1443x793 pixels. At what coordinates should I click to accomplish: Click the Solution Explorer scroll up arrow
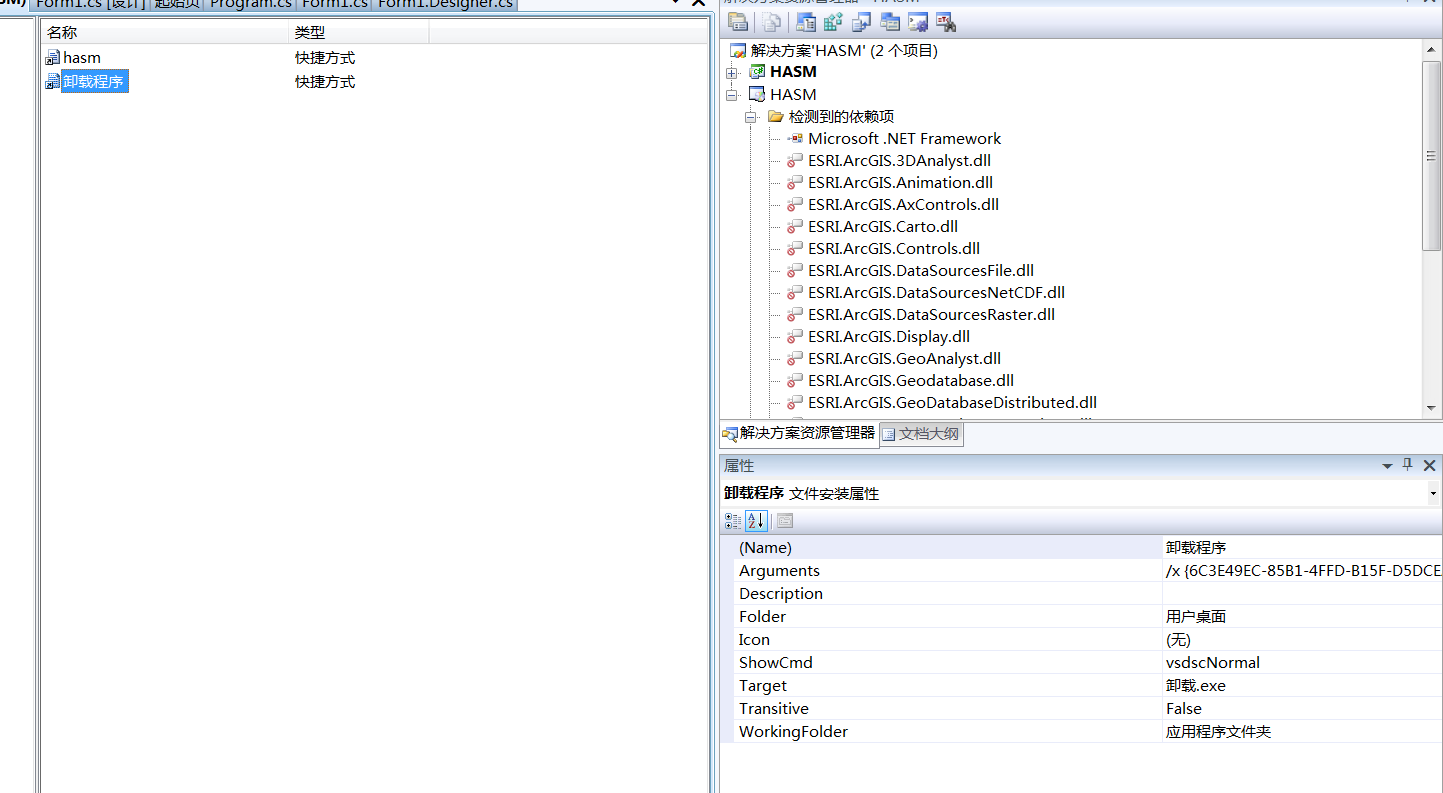(x=1431, y=49)
